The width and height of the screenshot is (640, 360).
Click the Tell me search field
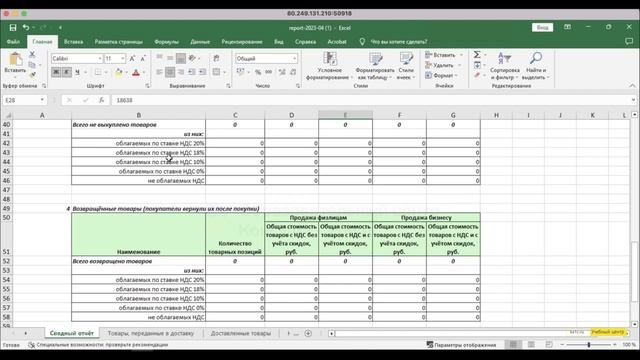(x=399, y=42)
